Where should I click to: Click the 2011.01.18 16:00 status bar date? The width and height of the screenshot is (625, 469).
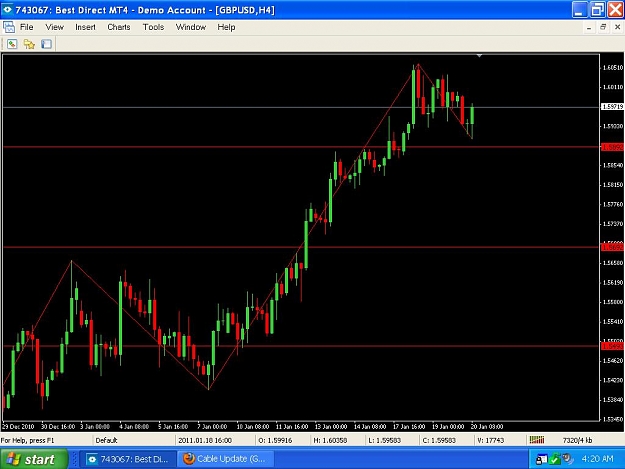205,440
